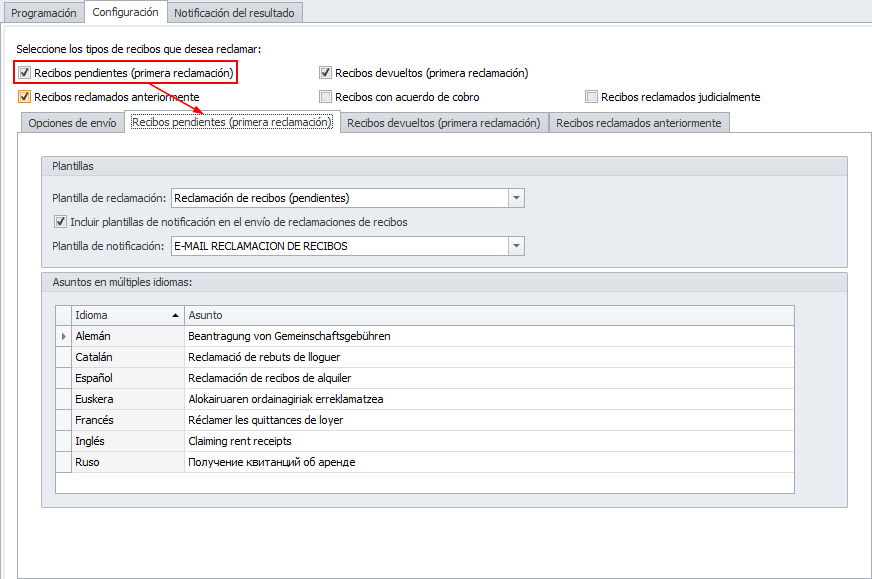The image size is (872, 579).
Task: Sort by the Idioma column header
Action: (x=128, y=315)
